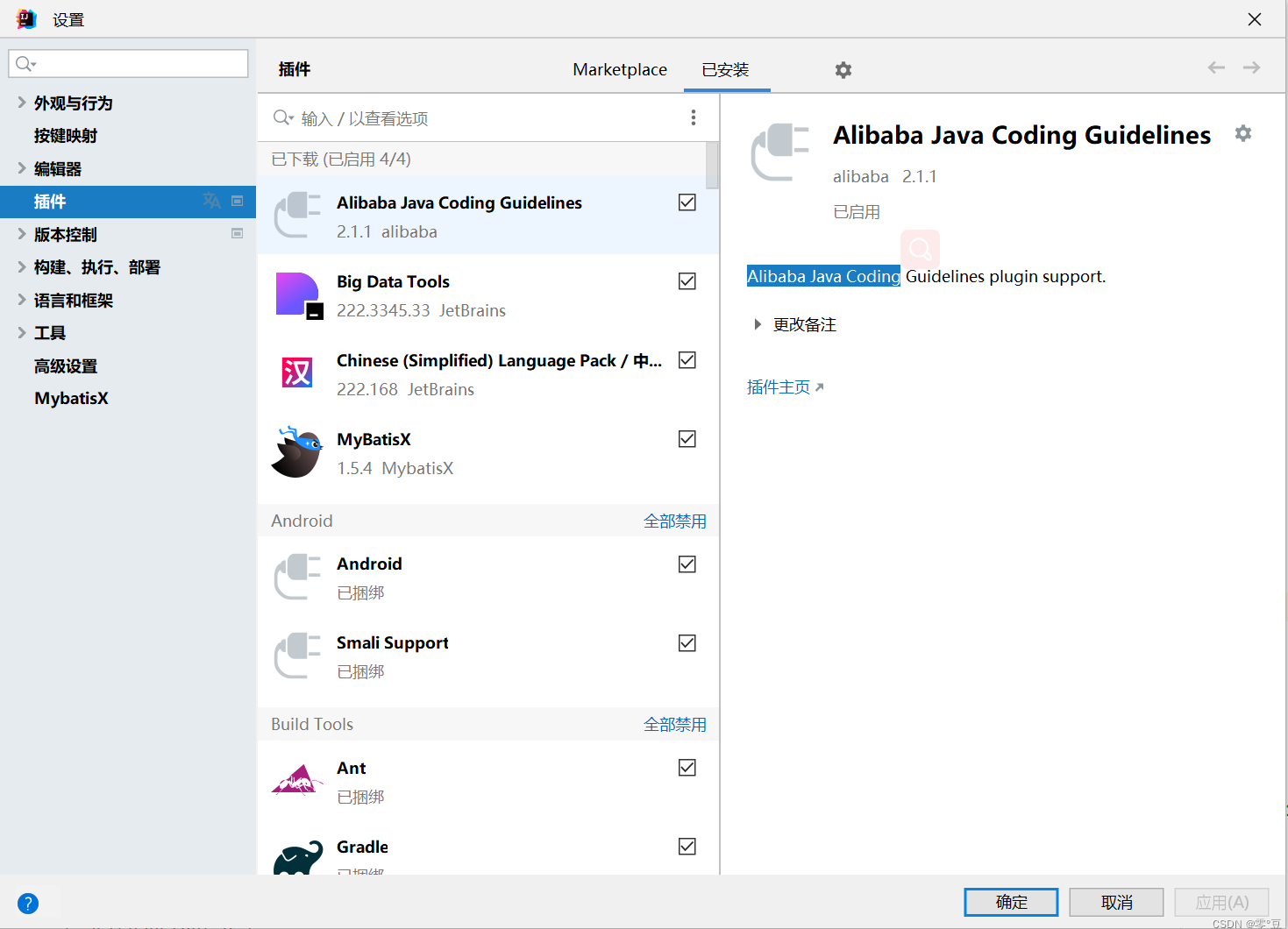
Task: Click the translation icon on 插件 row
Action: (x=211, y=201)
